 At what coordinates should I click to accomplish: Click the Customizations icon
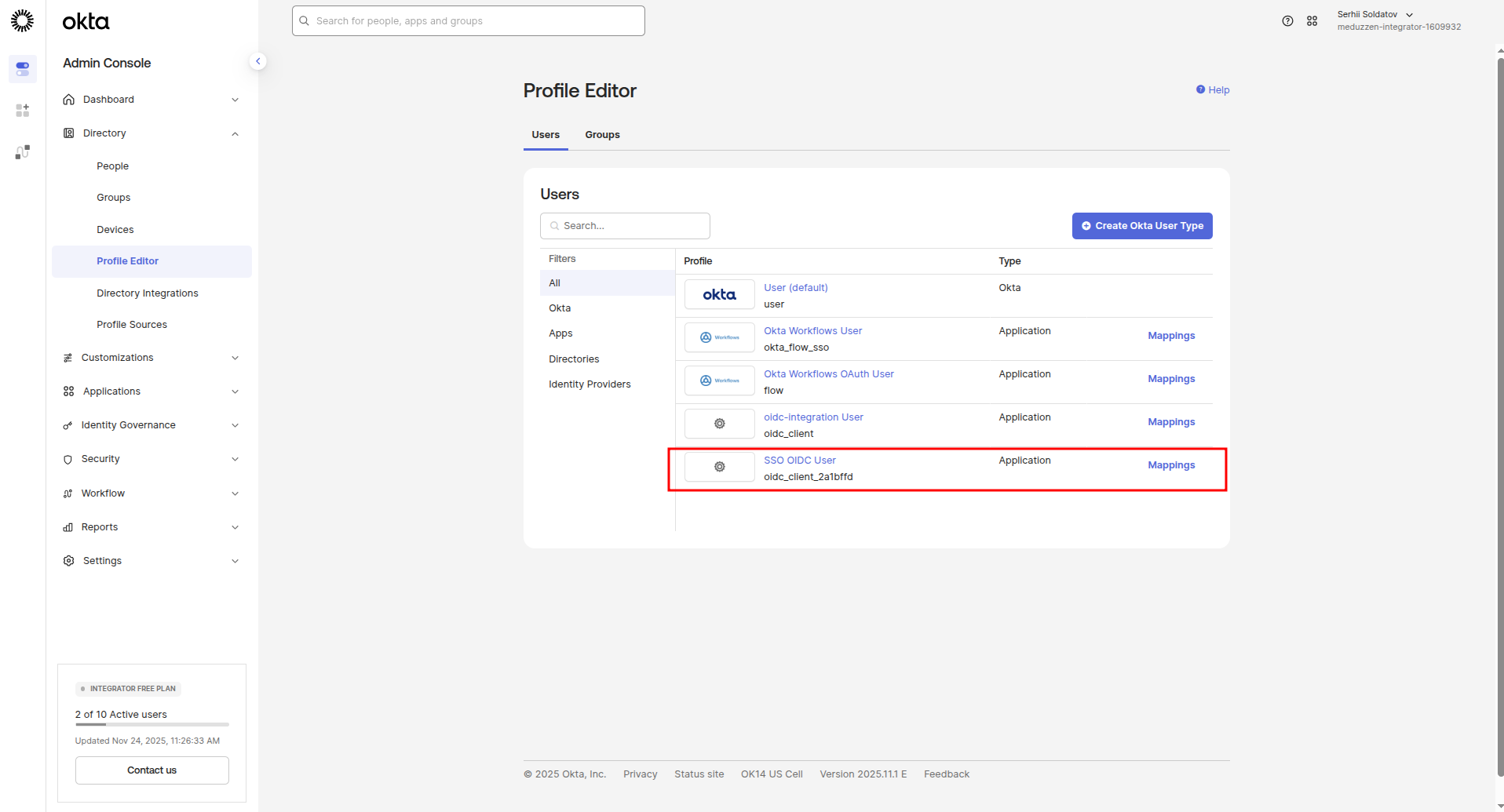click(x=68, y=358)
